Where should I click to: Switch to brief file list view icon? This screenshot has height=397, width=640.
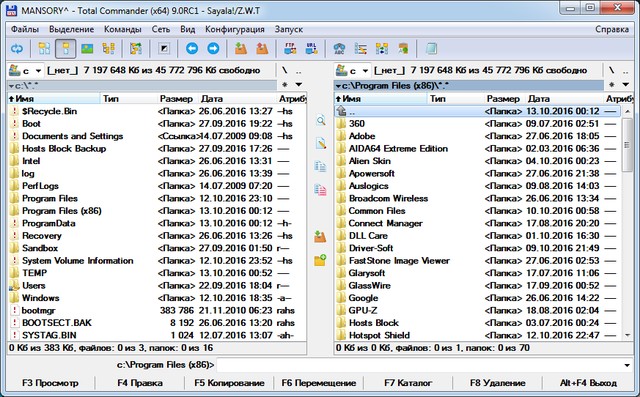pos(44,49)
